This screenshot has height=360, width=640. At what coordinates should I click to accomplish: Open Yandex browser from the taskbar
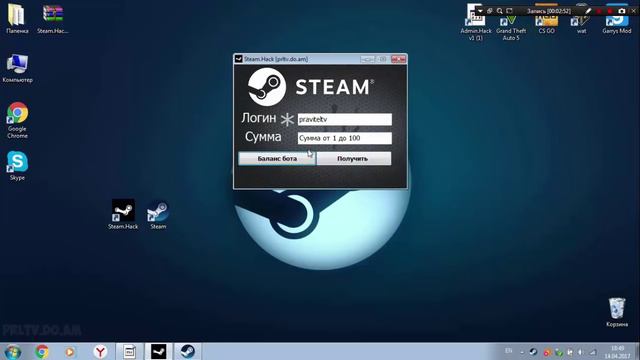pos(100,351)
